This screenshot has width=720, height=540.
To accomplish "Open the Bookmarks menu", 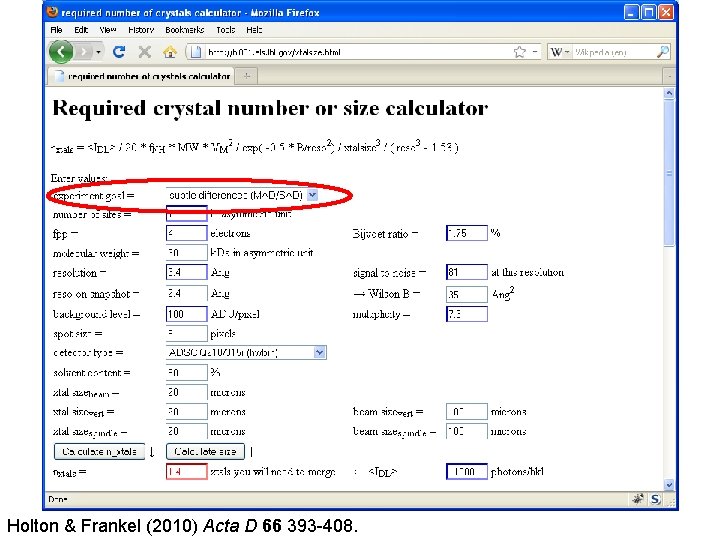I will point(185,30).
